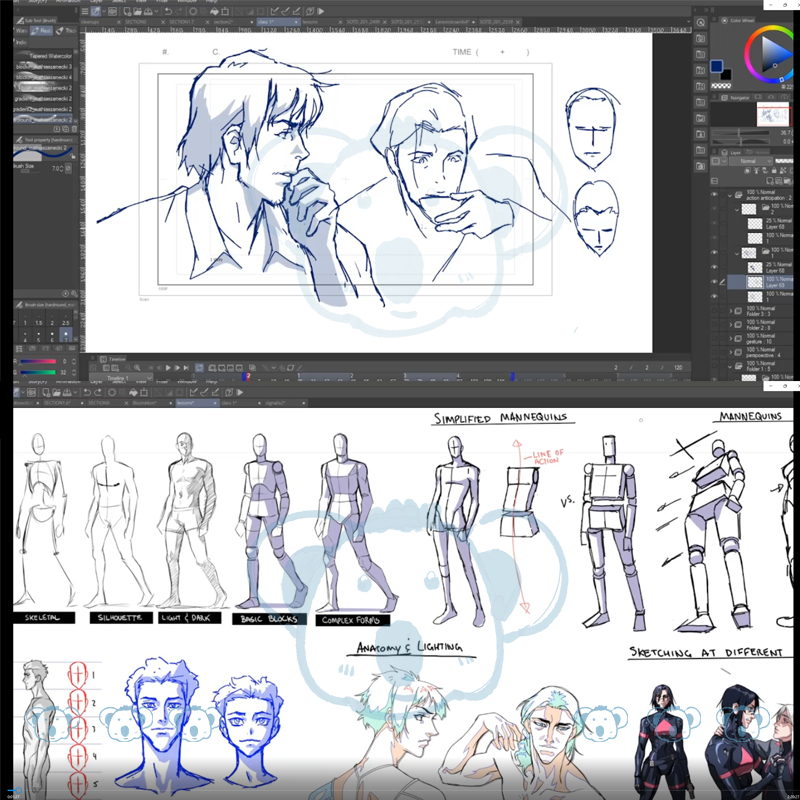
Task: Toggle visibility of Layer 63
Action: (x=714, y=282)
